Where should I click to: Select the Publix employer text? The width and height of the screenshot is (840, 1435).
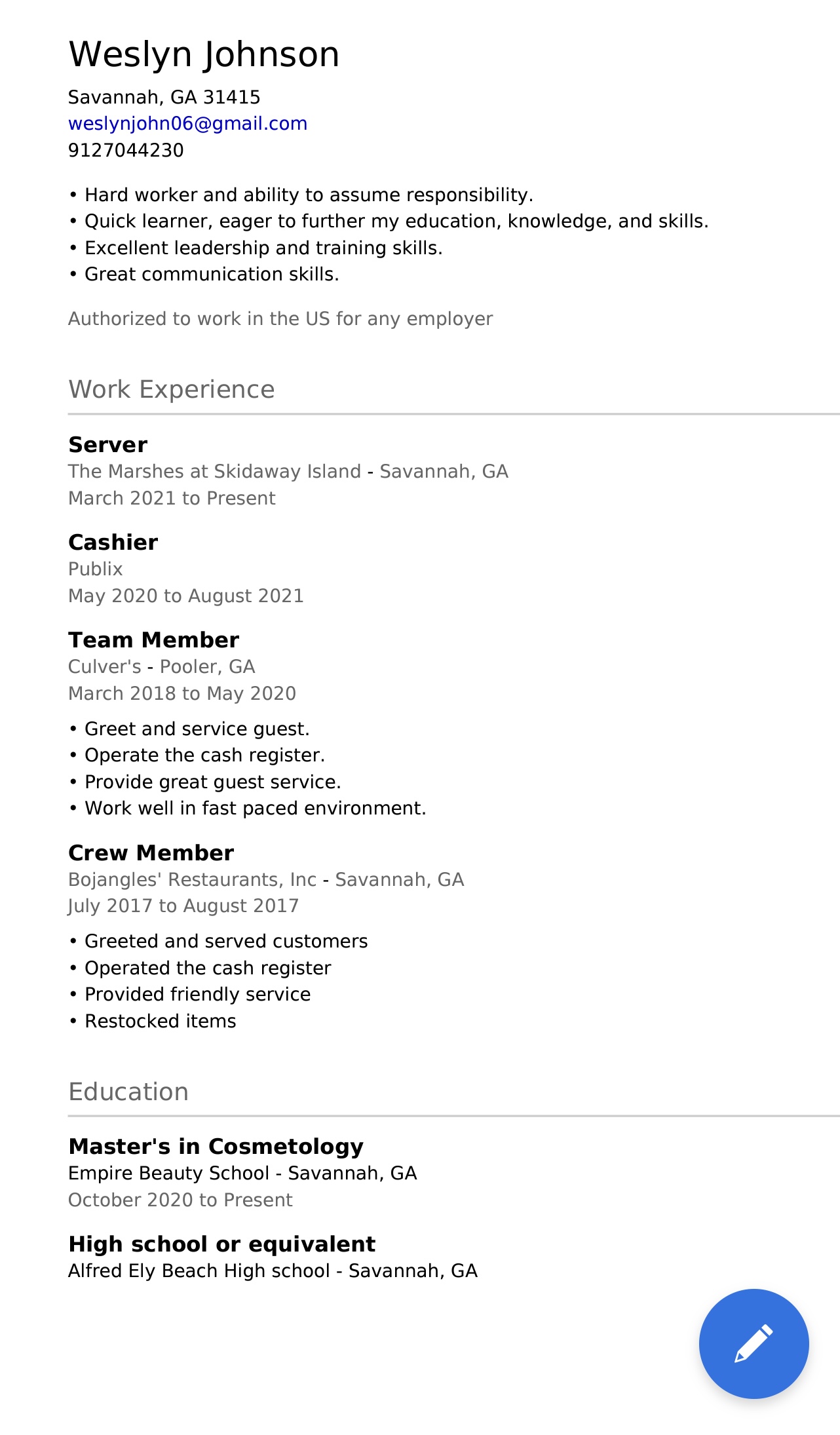click(96, 569)
